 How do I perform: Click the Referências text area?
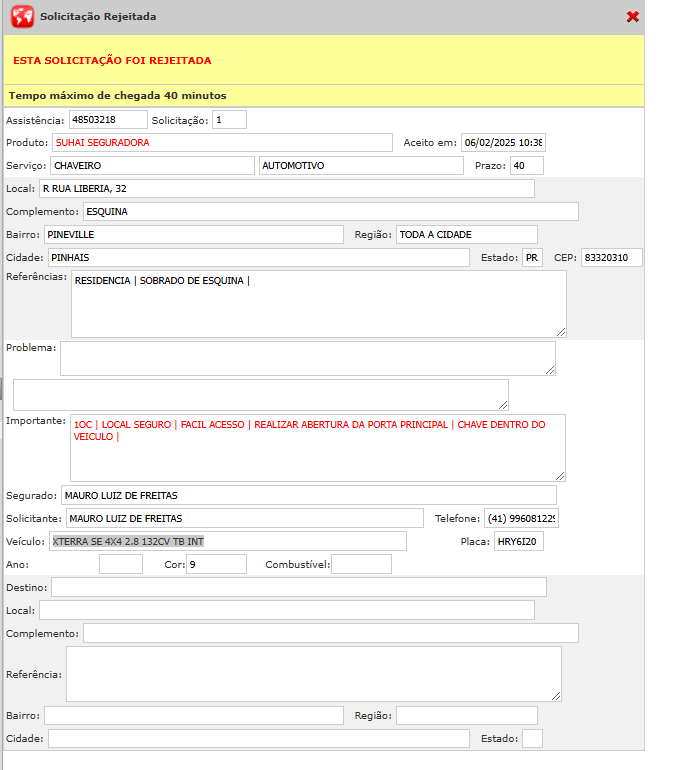click(x=319, y=304)
